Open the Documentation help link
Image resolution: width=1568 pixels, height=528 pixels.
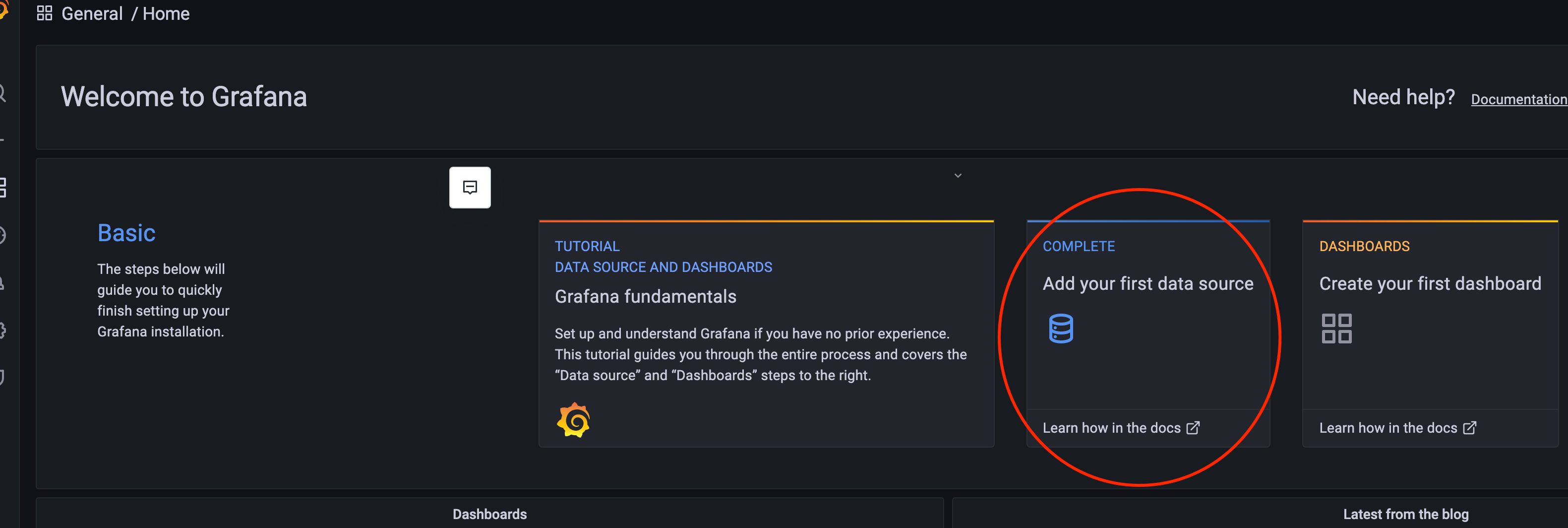tap(1519, 99)
